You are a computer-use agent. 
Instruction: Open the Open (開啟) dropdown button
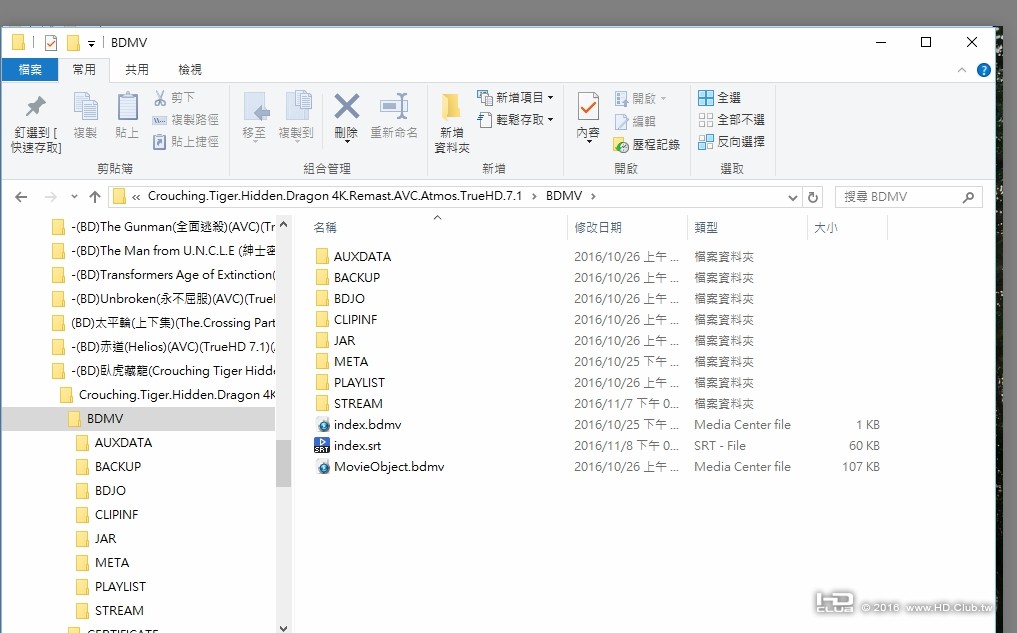tap(641, 99)
